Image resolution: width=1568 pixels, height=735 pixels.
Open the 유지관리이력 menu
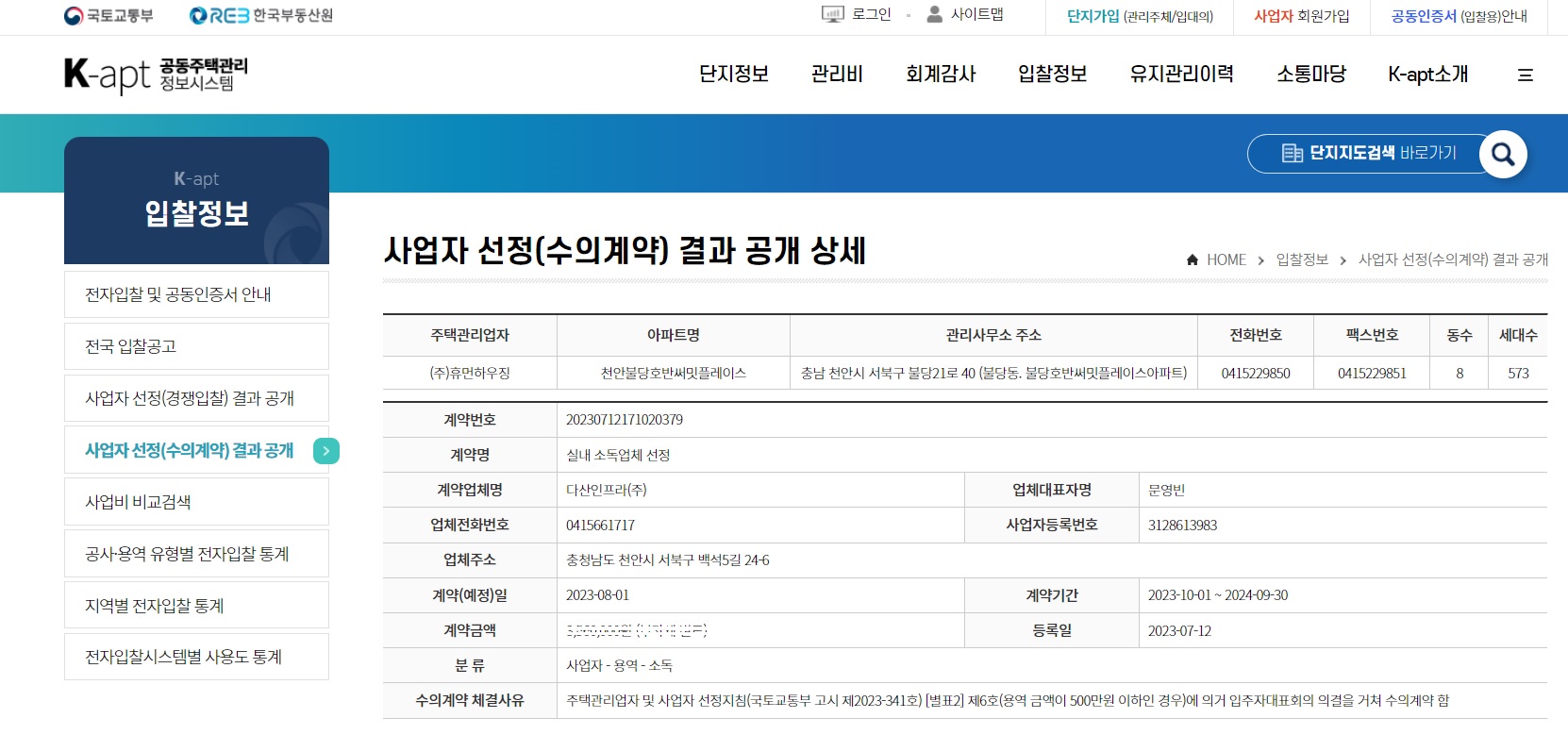[x=1181, y=75]
